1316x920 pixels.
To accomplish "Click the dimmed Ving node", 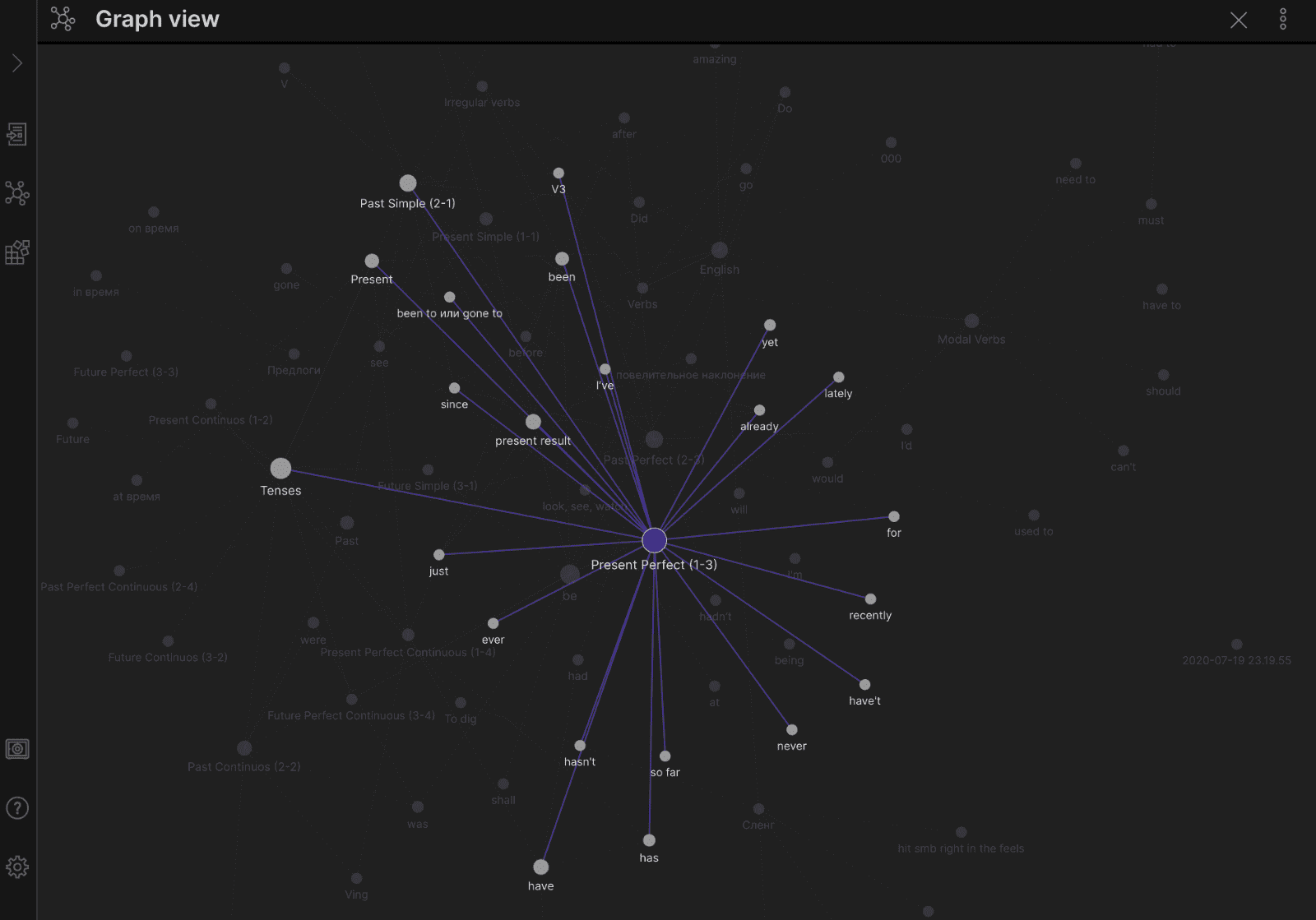I will [x=356, y=879].
